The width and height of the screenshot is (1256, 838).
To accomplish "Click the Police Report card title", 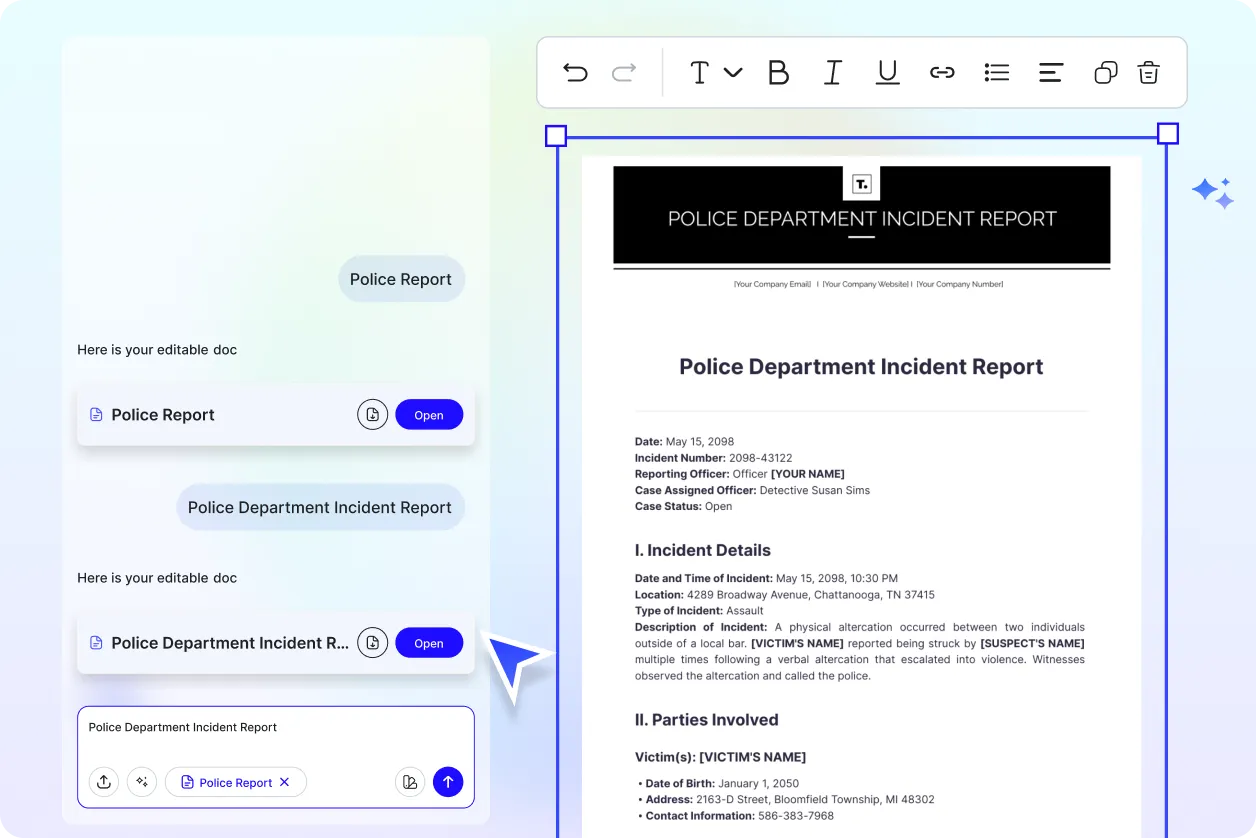I will (x=163, y=415).
